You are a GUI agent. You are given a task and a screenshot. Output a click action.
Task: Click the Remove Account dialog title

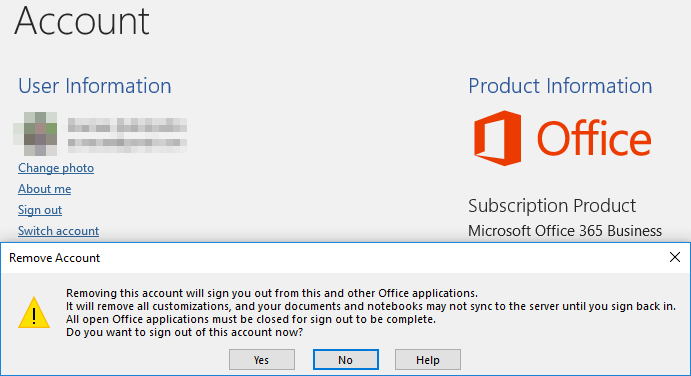pyautogui.click(x=55, y=258)
